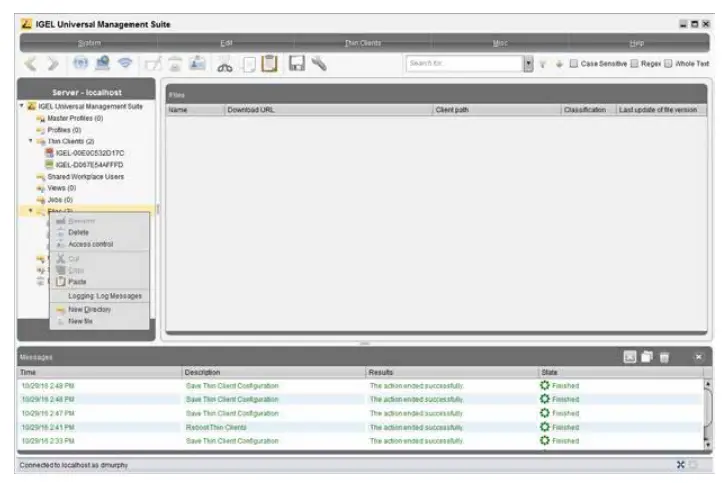Open the search history dropdown arrow
Viewport: 724px width, 483px height.
tap(528, 64)
